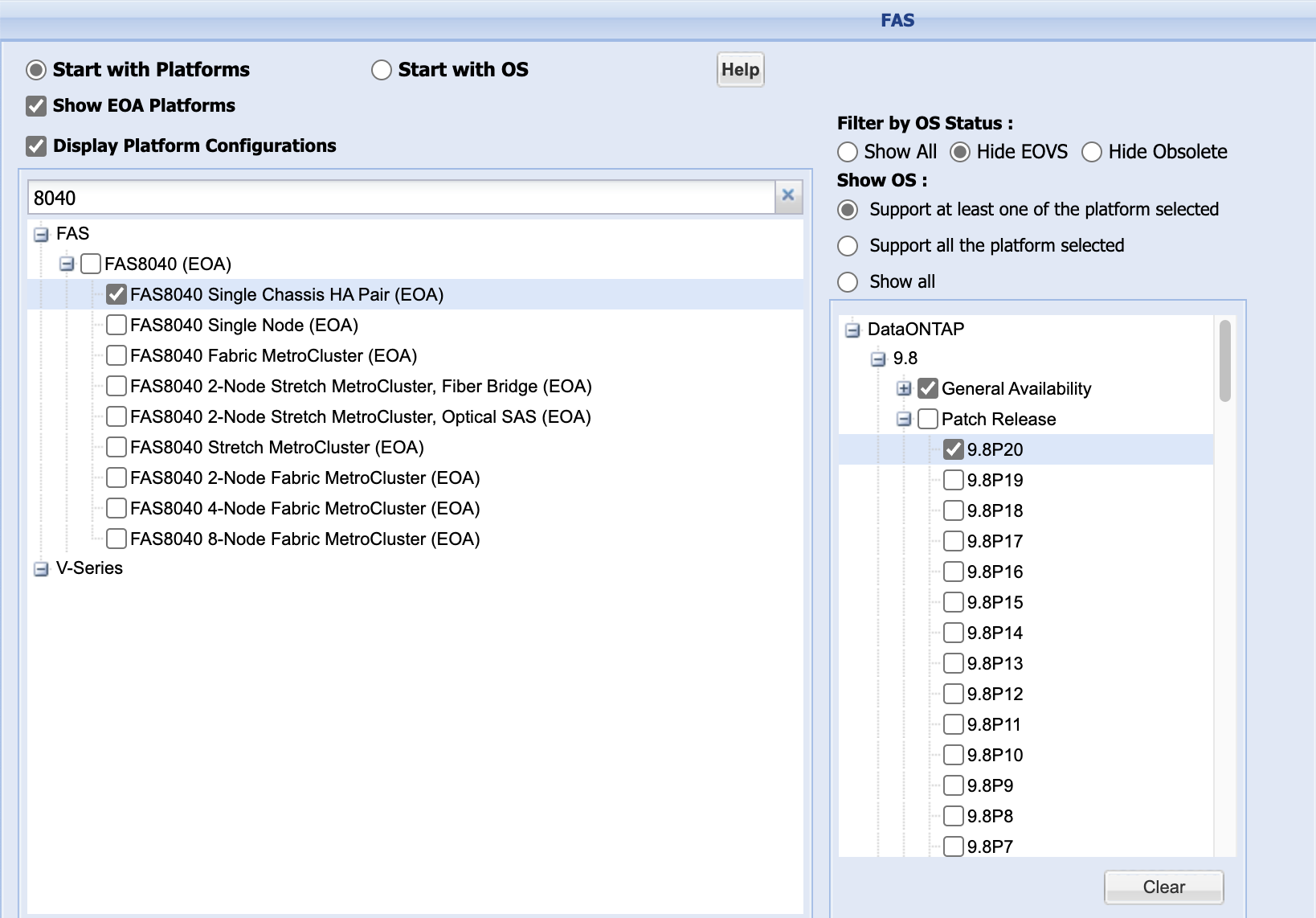Select FAS8040 Fabric MetroCluster (EOA) tree item
Viewport: 1316px width, 918px height.
(273, 356)
